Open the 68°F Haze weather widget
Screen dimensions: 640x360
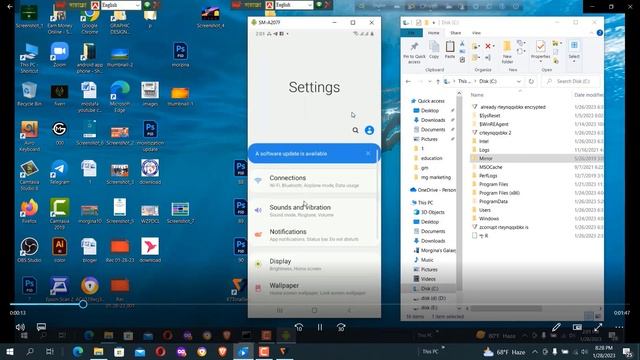(x=504, y=351)
